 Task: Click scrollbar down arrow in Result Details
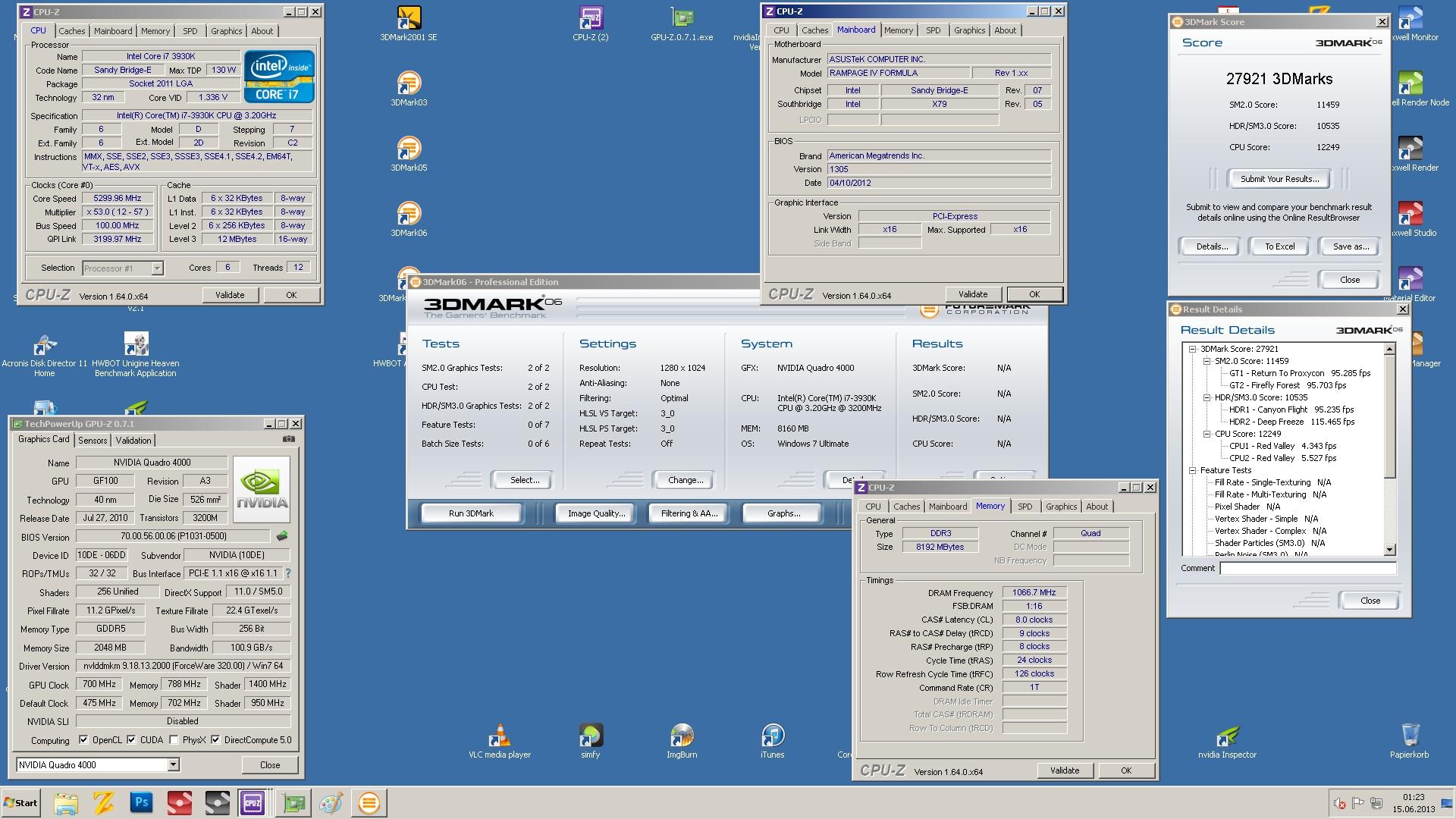(1389, 550)
